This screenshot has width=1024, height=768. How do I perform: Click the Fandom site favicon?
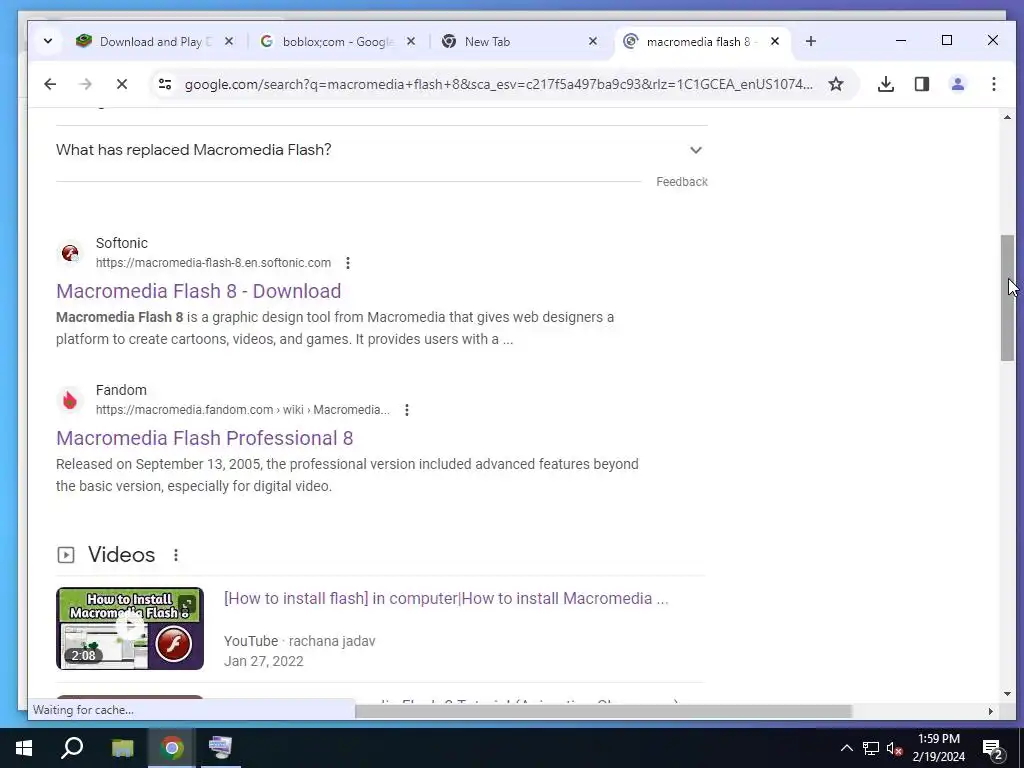[x=70, y=400]
